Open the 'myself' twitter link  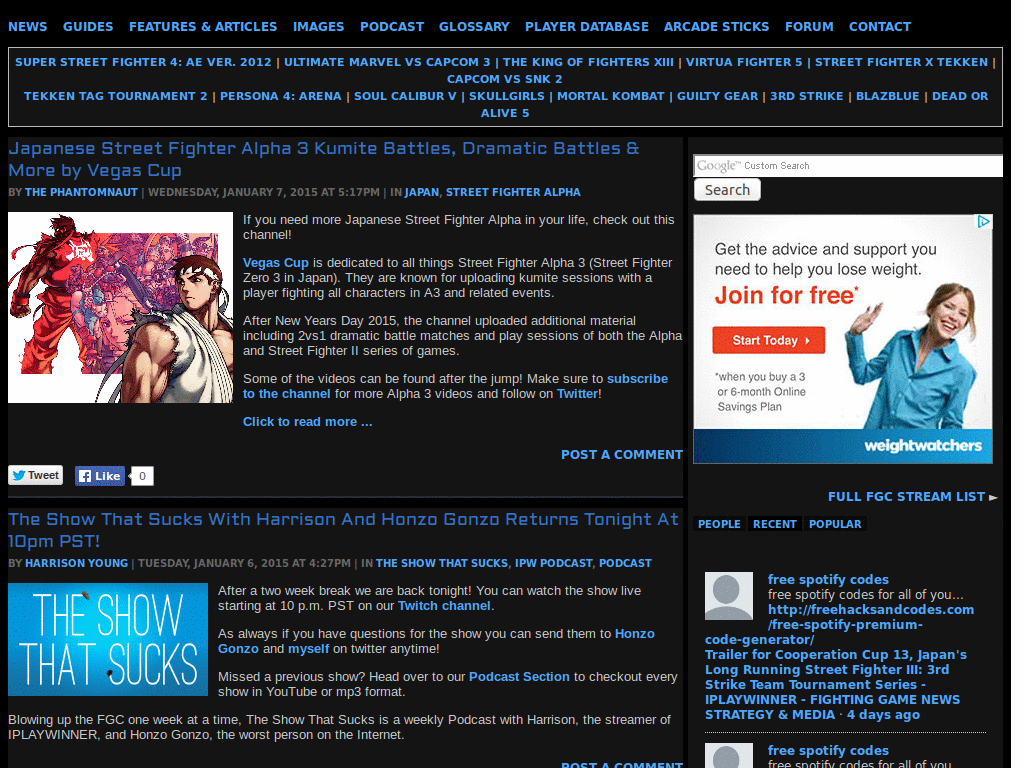coord(308,649)
